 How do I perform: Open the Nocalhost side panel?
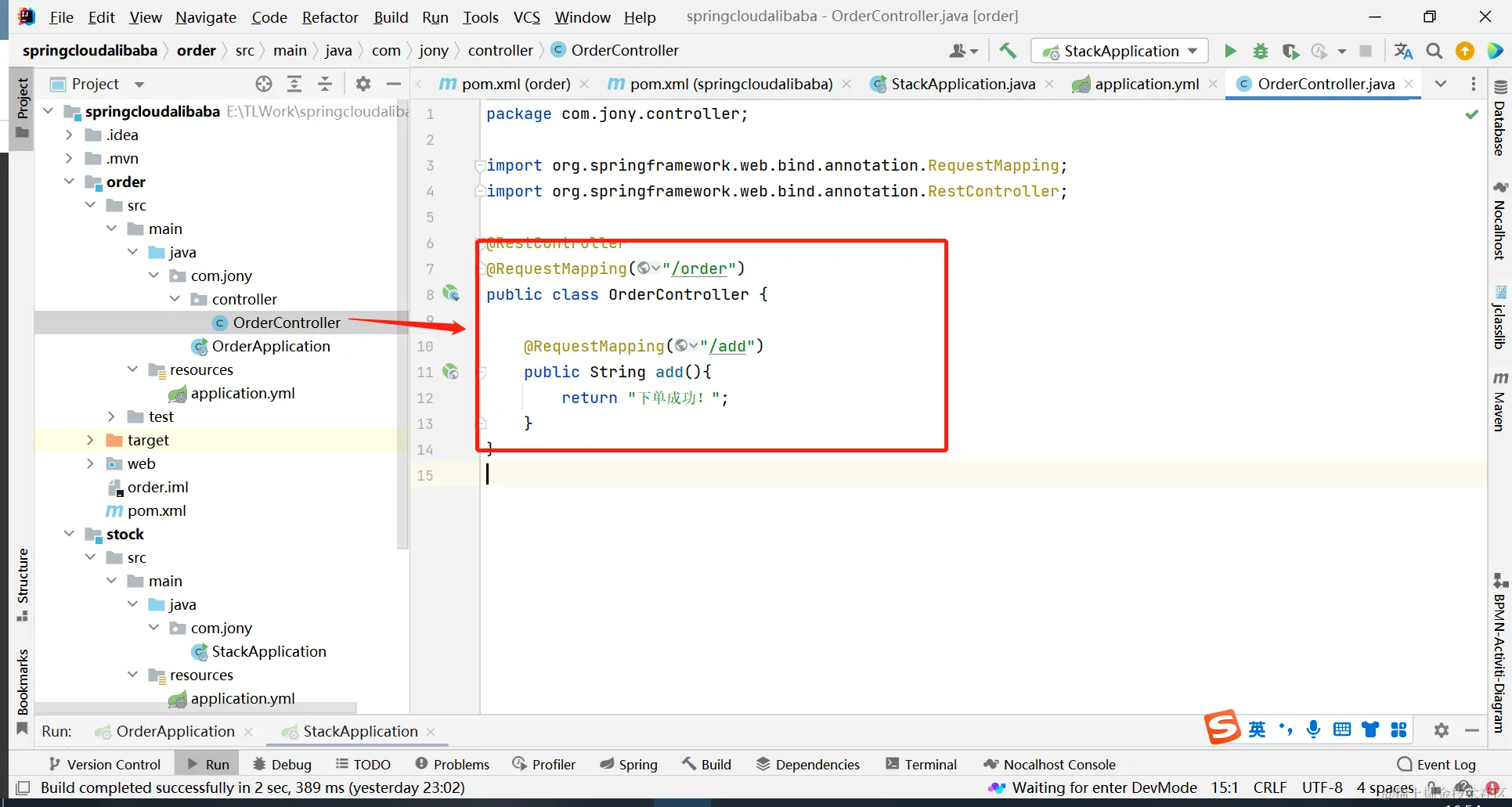pos(1499,222)
